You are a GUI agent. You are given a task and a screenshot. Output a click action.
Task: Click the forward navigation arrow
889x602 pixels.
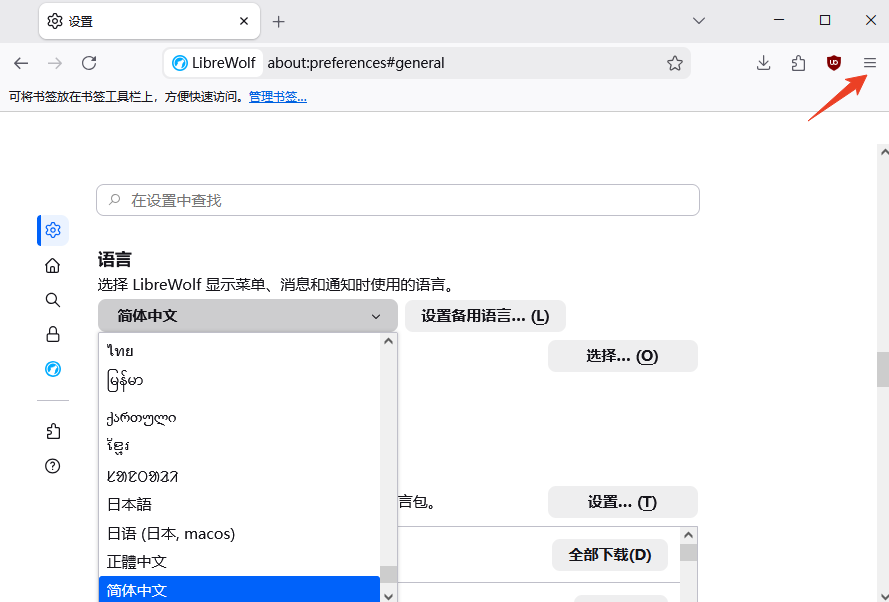[x=55, y=63]
